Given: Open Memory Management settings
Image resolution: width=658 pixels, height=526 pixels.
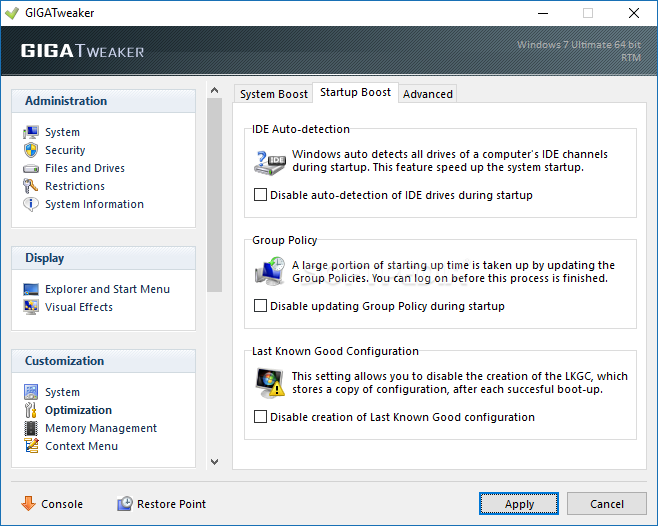Looking at the screenshot, I should (x=101, y=428).
